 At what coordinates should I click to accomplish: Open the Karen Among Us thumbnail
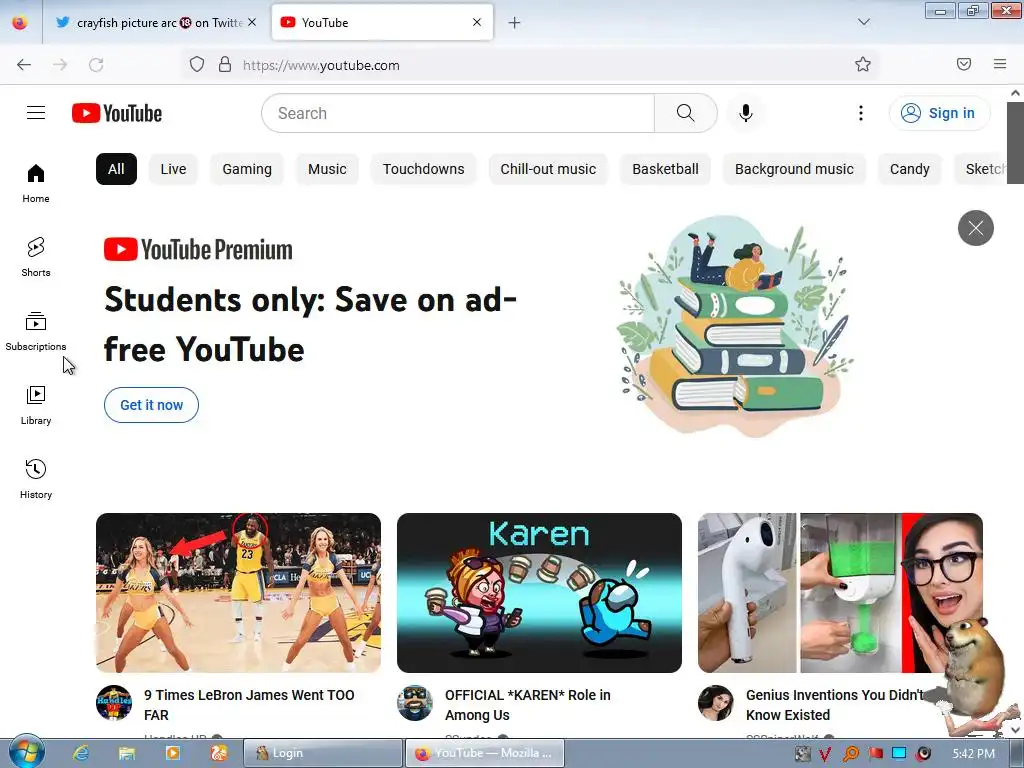coord(539,593)
